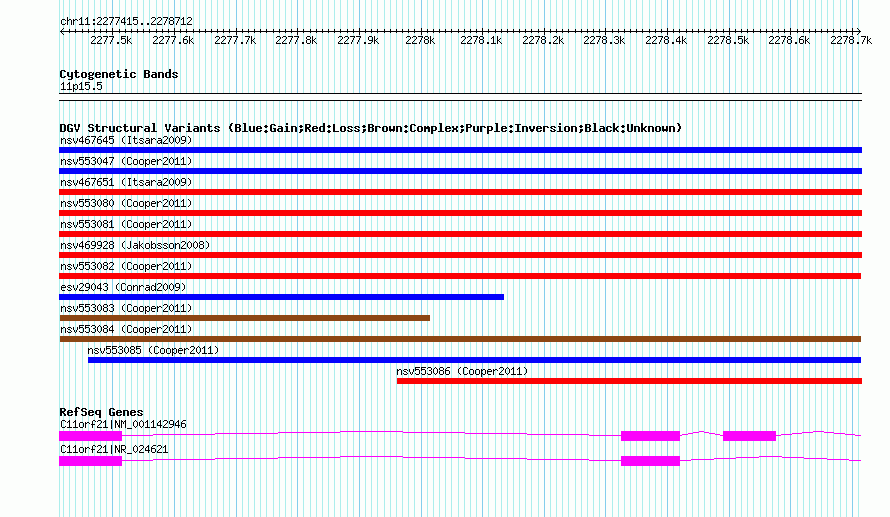Open the nsv553084 (Cooper2011) complex variant label
This screenshot has height=517, width=890.
126,329
